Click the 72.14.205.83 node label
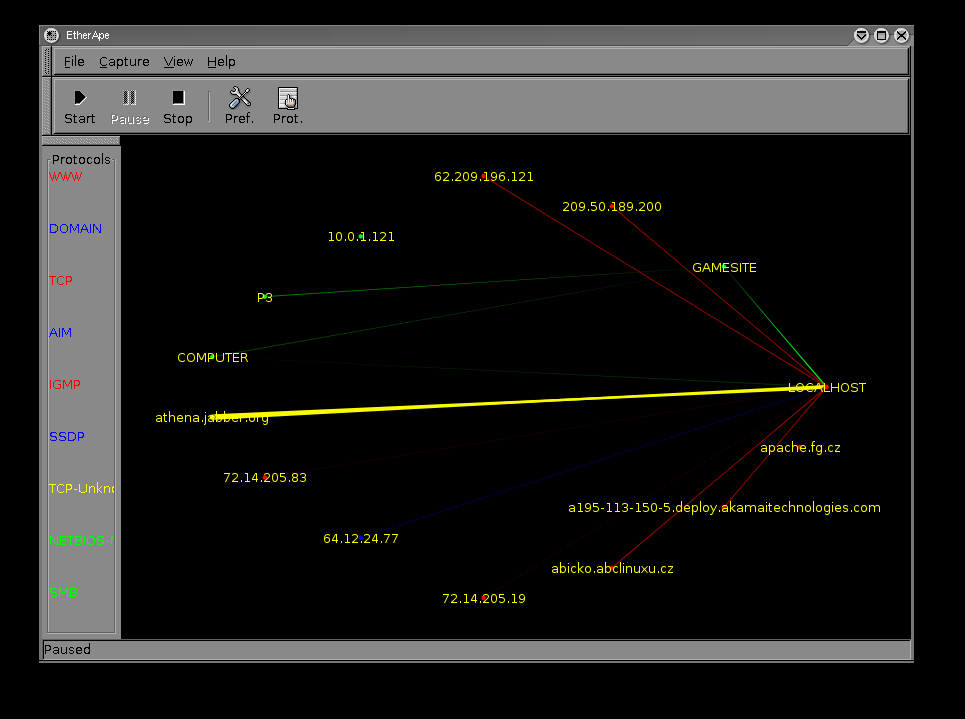The image size is (965, 719). pyautogui.click(x=265, y=478)
